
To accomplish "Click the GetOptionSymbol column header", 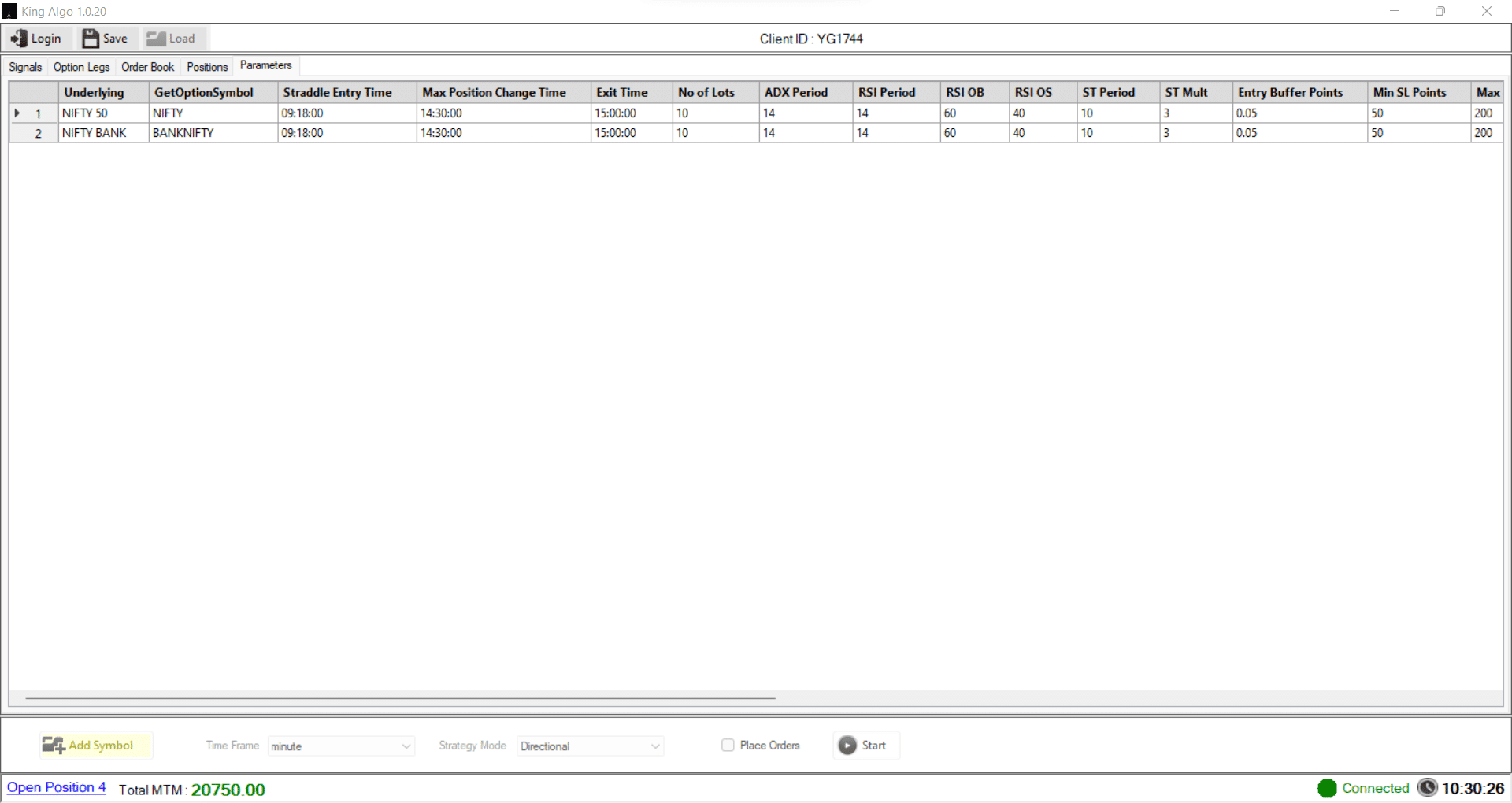I will click(213, 92).
